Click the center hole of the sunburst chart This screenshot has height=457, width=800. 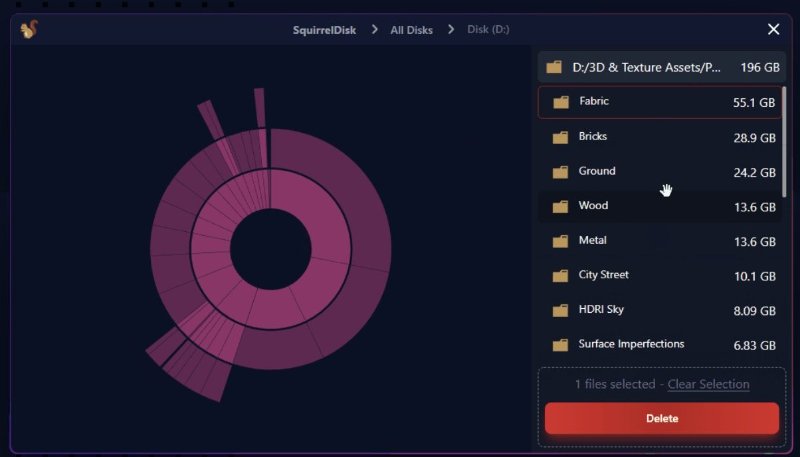[x=270, y=249]
